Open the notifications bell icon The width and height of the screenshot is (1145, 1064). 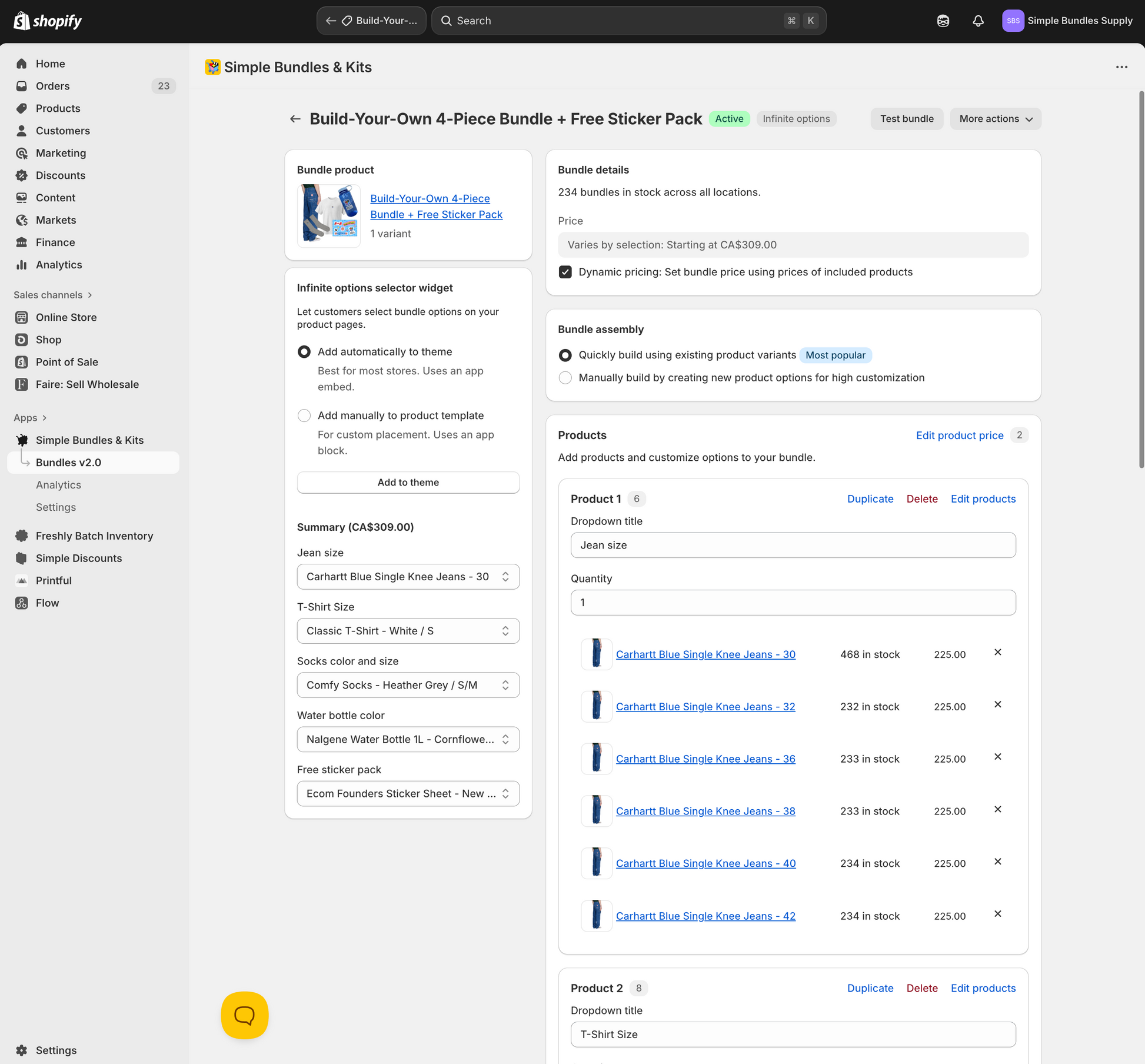click(x=978, y=21)
